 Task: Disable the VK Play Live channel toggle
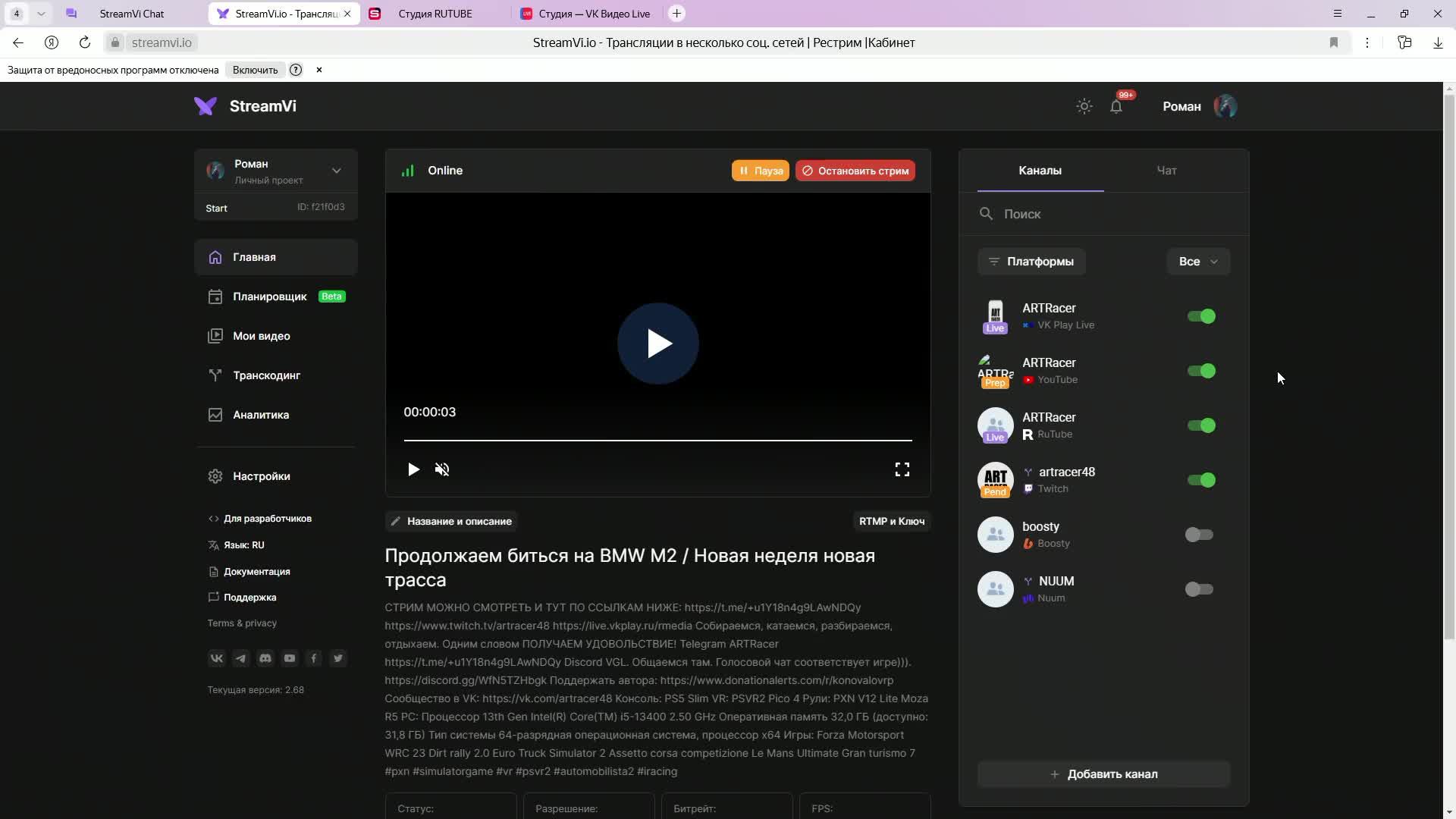click(1201, 316)
